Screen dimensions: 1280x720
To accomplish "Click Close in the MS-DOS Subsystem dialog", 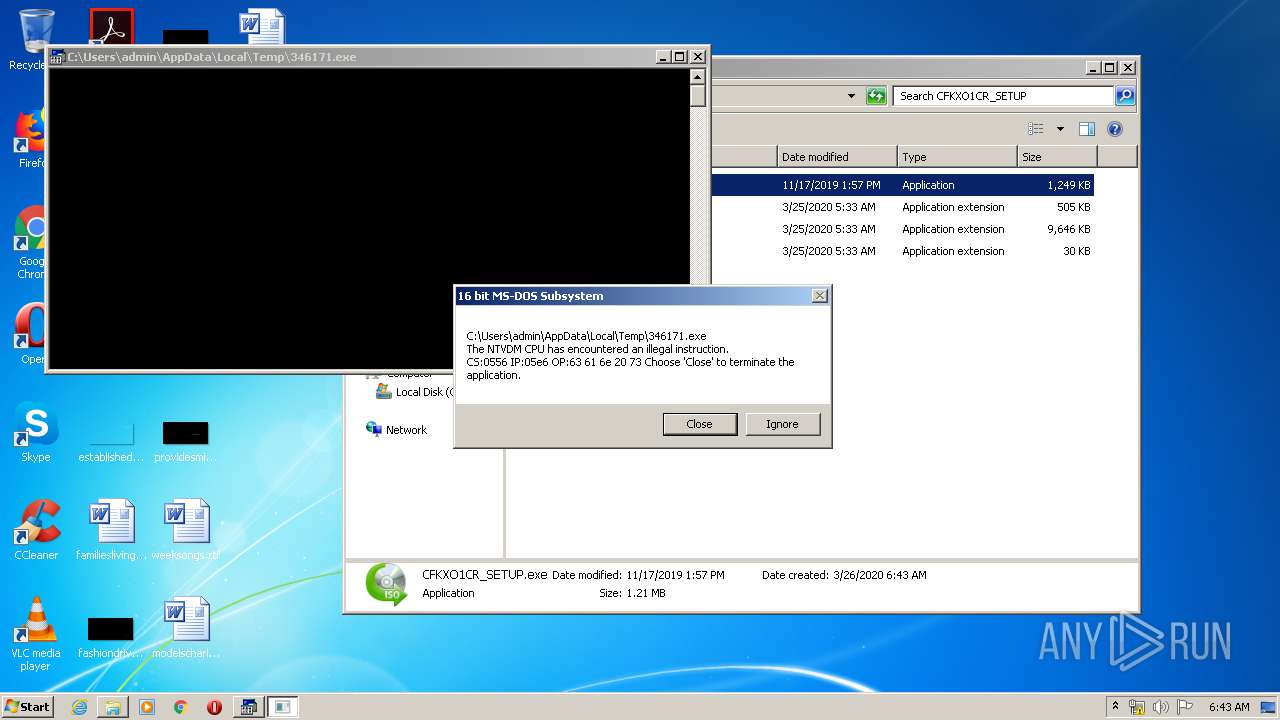I will coord(699,424).
